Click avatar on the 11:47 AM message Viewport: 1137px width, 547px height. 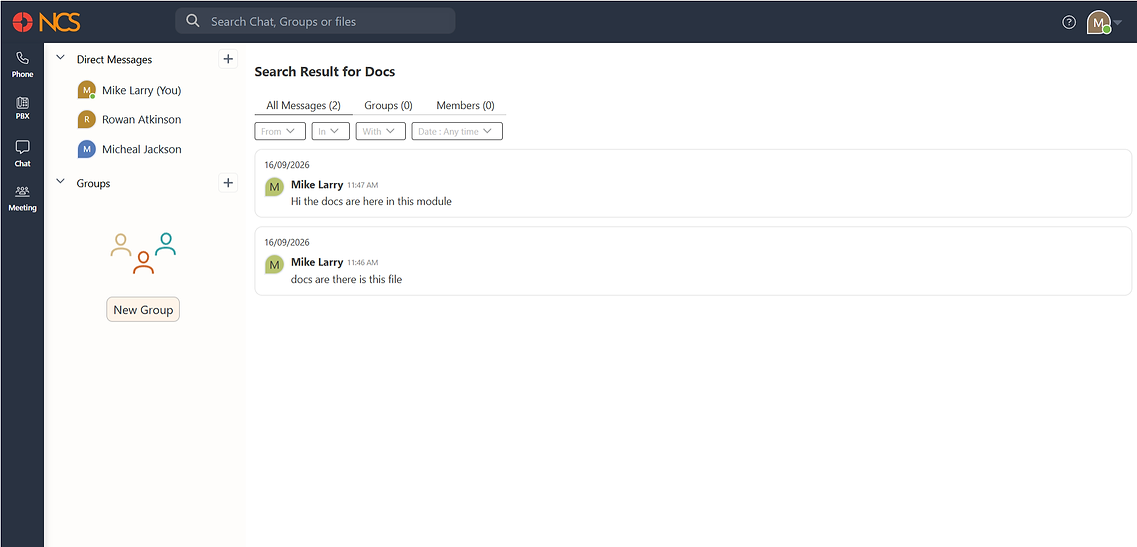point(274,187)
